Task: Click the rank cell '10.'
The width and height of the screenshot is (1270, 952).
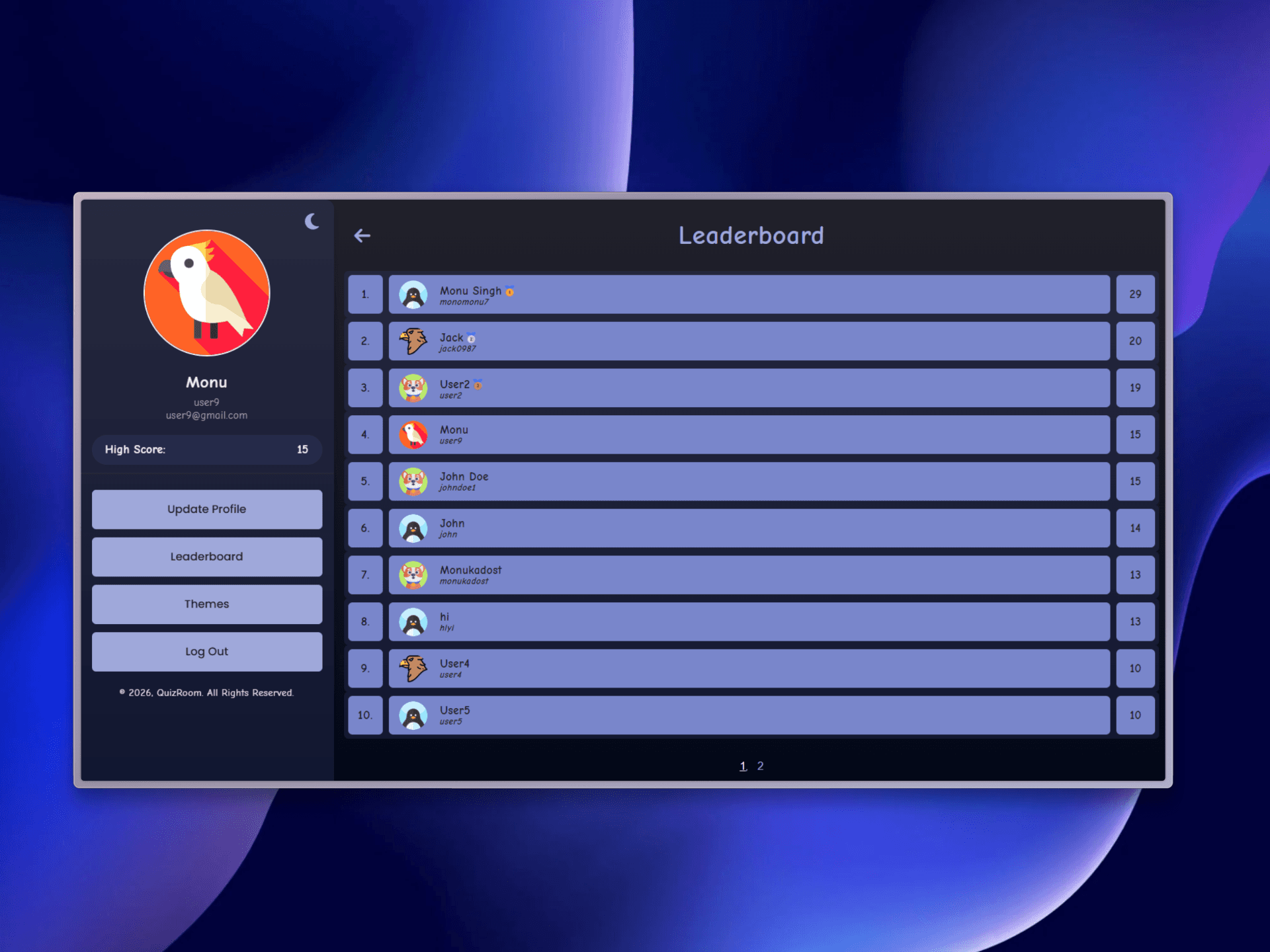Action: 365,715
